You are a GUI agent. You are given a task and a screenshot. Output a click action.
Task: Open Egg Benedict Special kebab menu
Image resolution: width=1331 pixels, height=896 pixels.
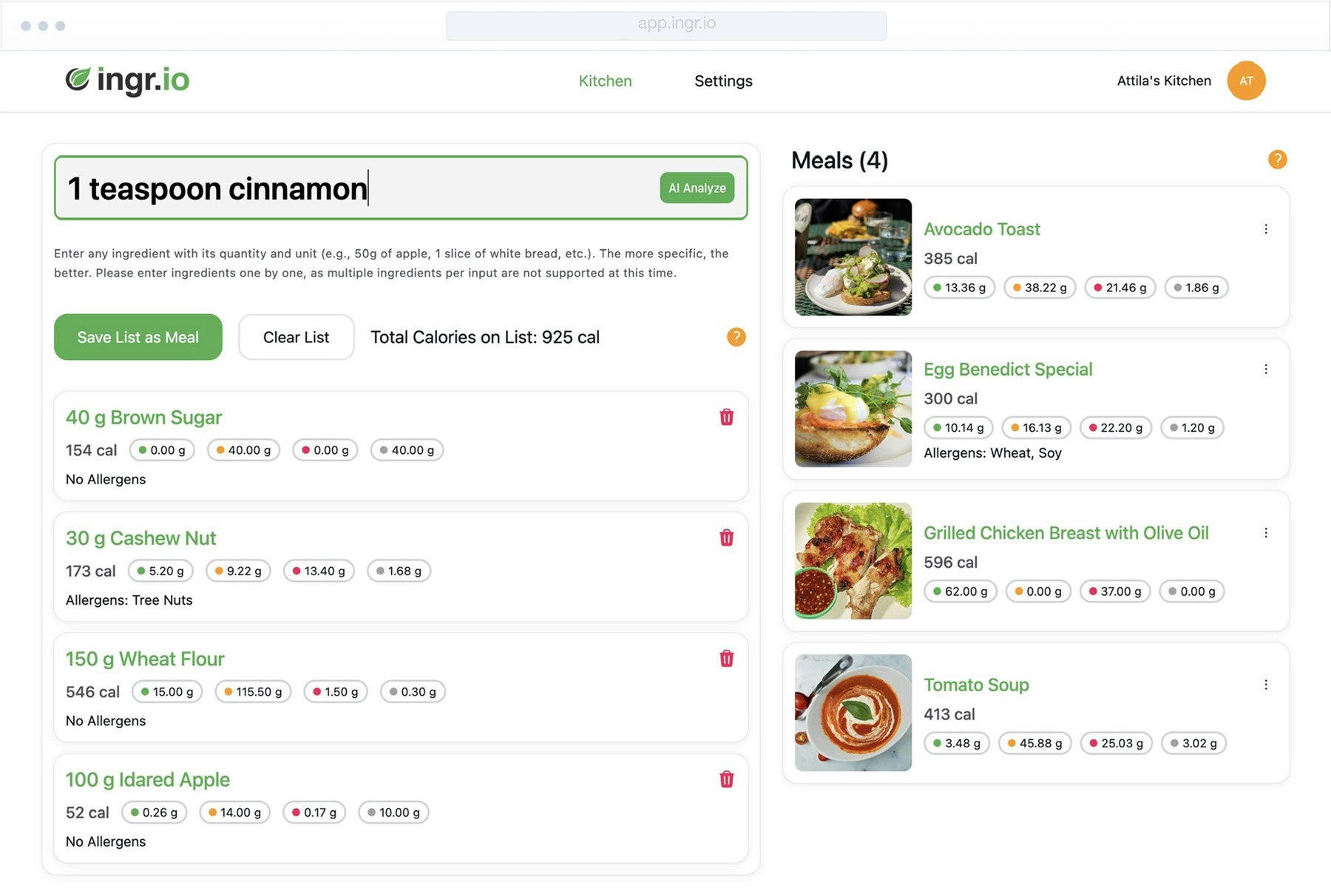pyautogui.click(x=1266, y=368)
